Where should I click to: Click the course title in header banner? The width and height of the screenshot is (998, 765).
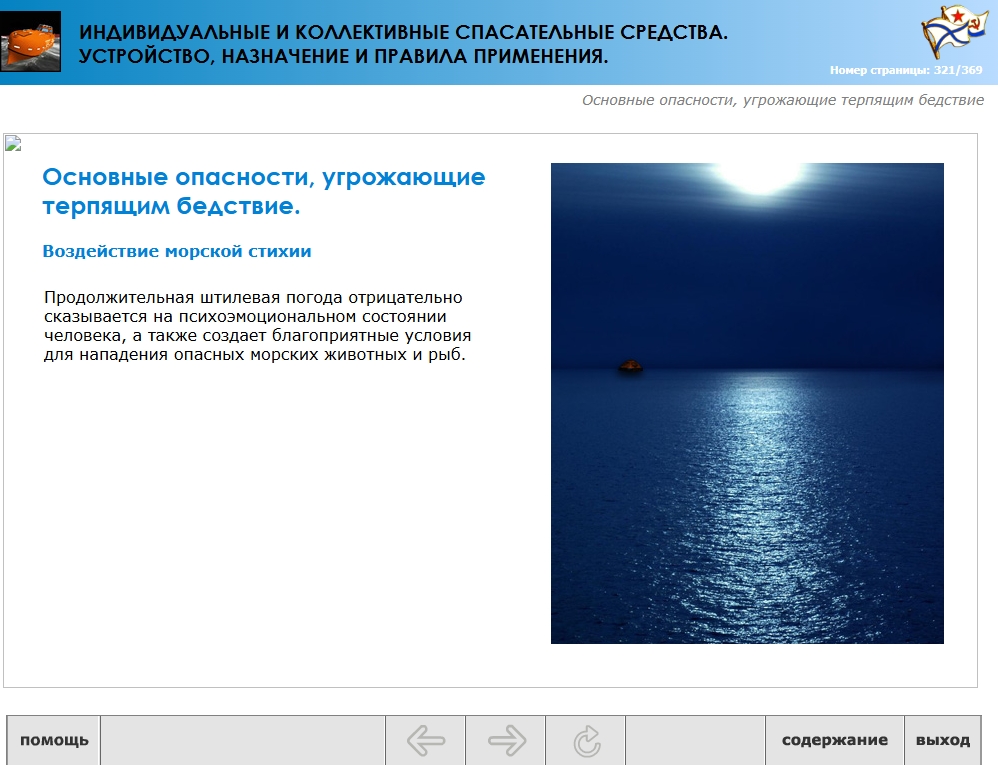tap(403, 45)
